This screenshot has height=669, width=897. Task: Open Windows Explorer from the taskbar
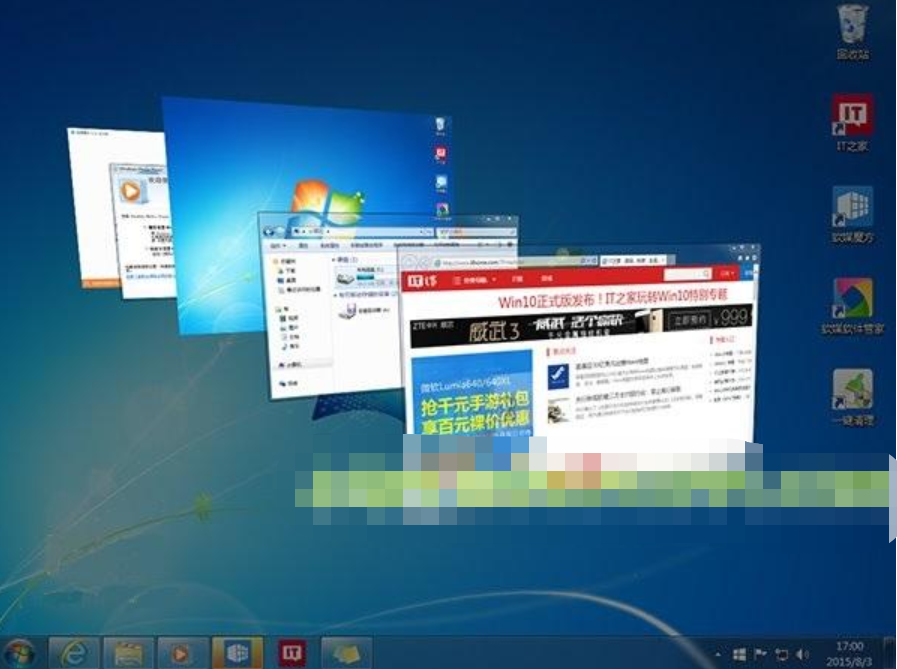pos(128,652)
